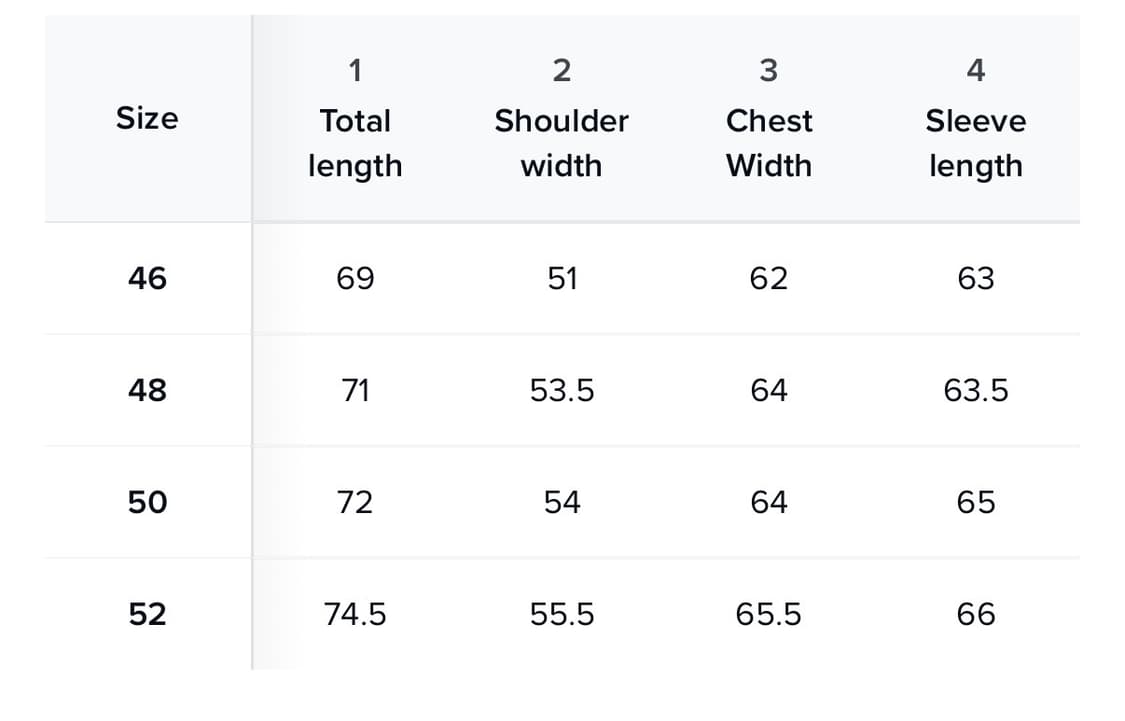The width and height of the screenshot is (1125, 721).
Task: Click chest width value 62
Action: (x=768, y=278)
